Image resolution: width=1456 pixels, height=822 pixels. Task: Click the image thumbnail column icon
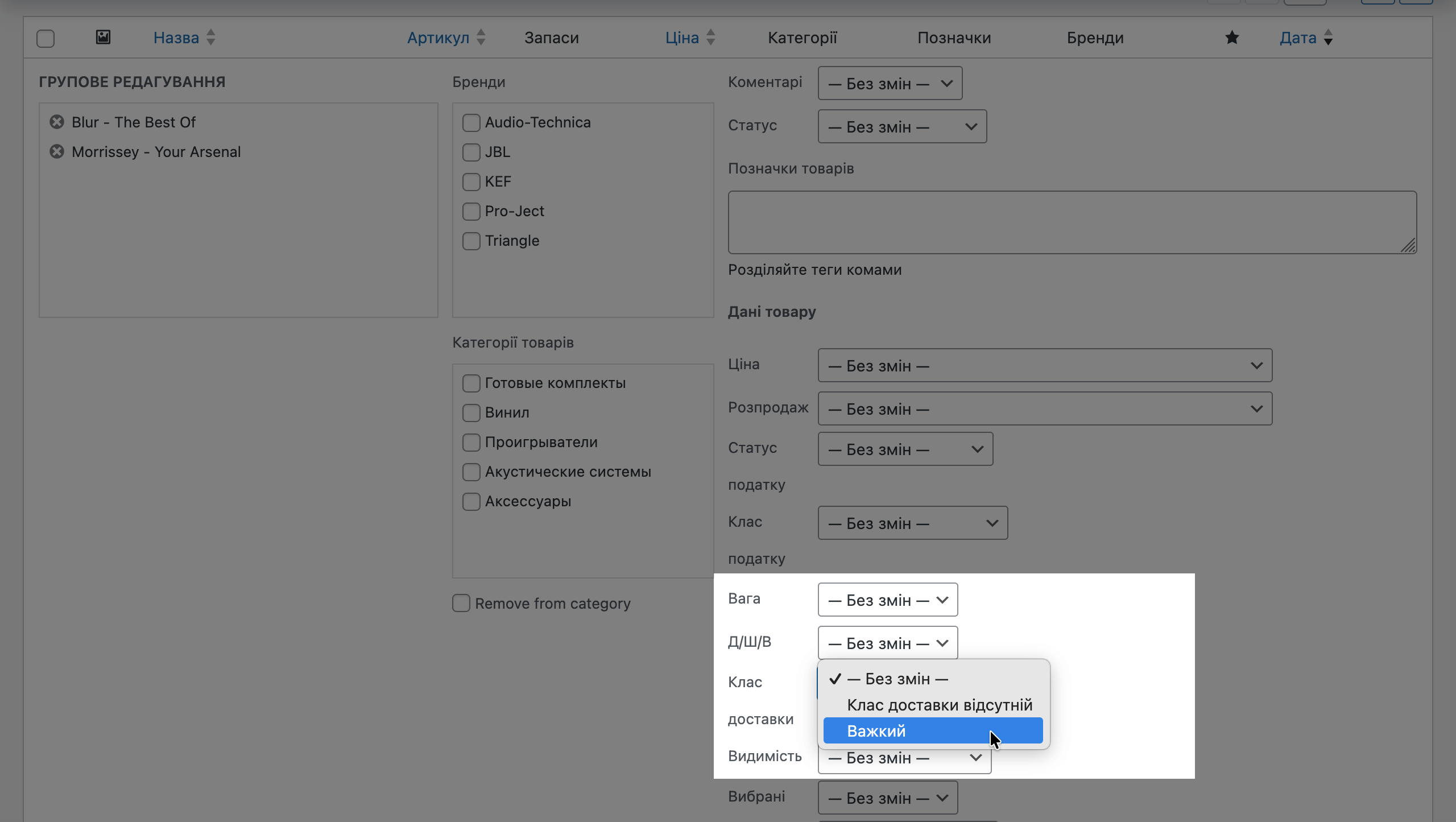point(103,38)
